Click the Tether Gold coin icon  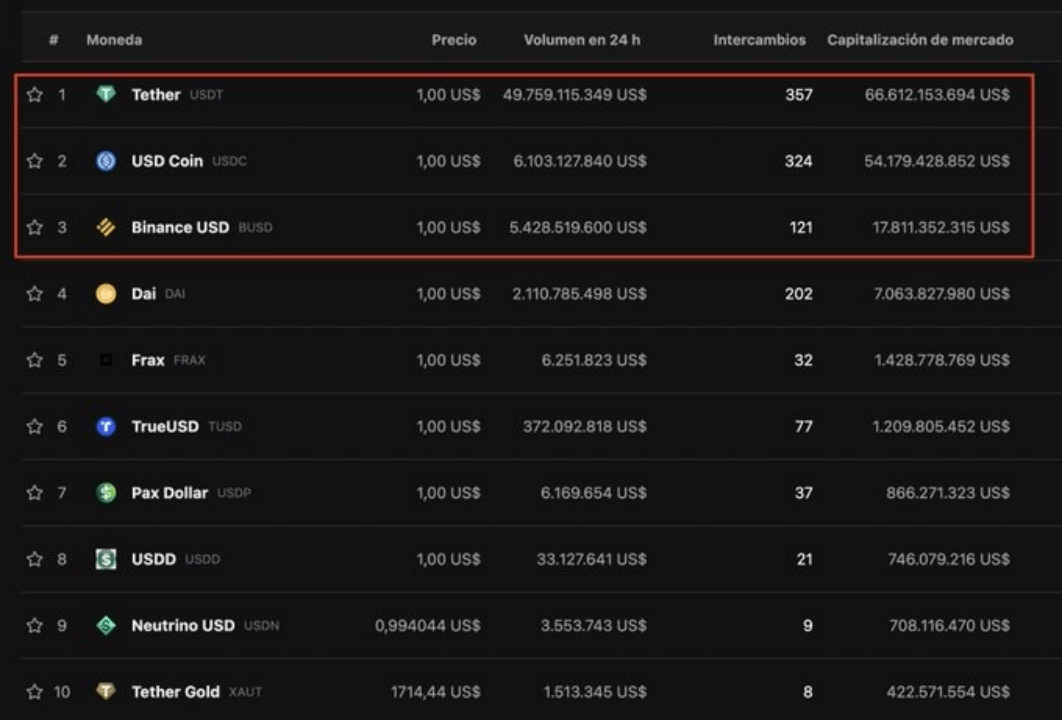tap(108, 691)
